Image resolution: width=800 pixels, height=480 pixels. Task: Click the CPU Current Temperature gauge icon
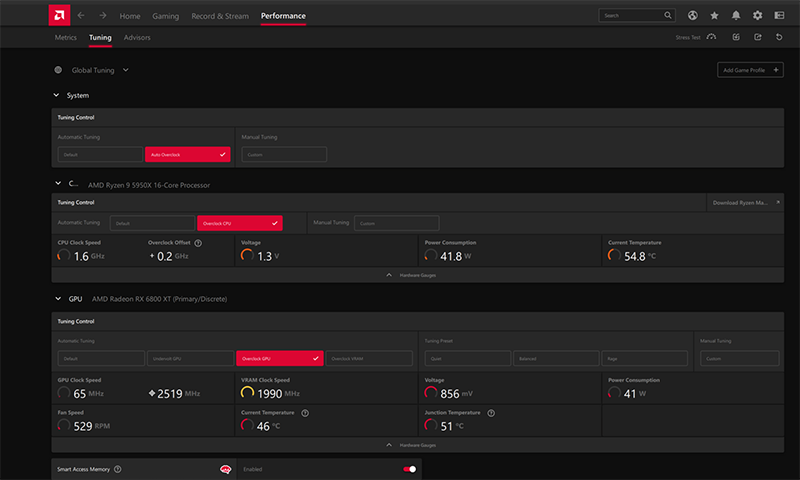click(x=614, y=256)
